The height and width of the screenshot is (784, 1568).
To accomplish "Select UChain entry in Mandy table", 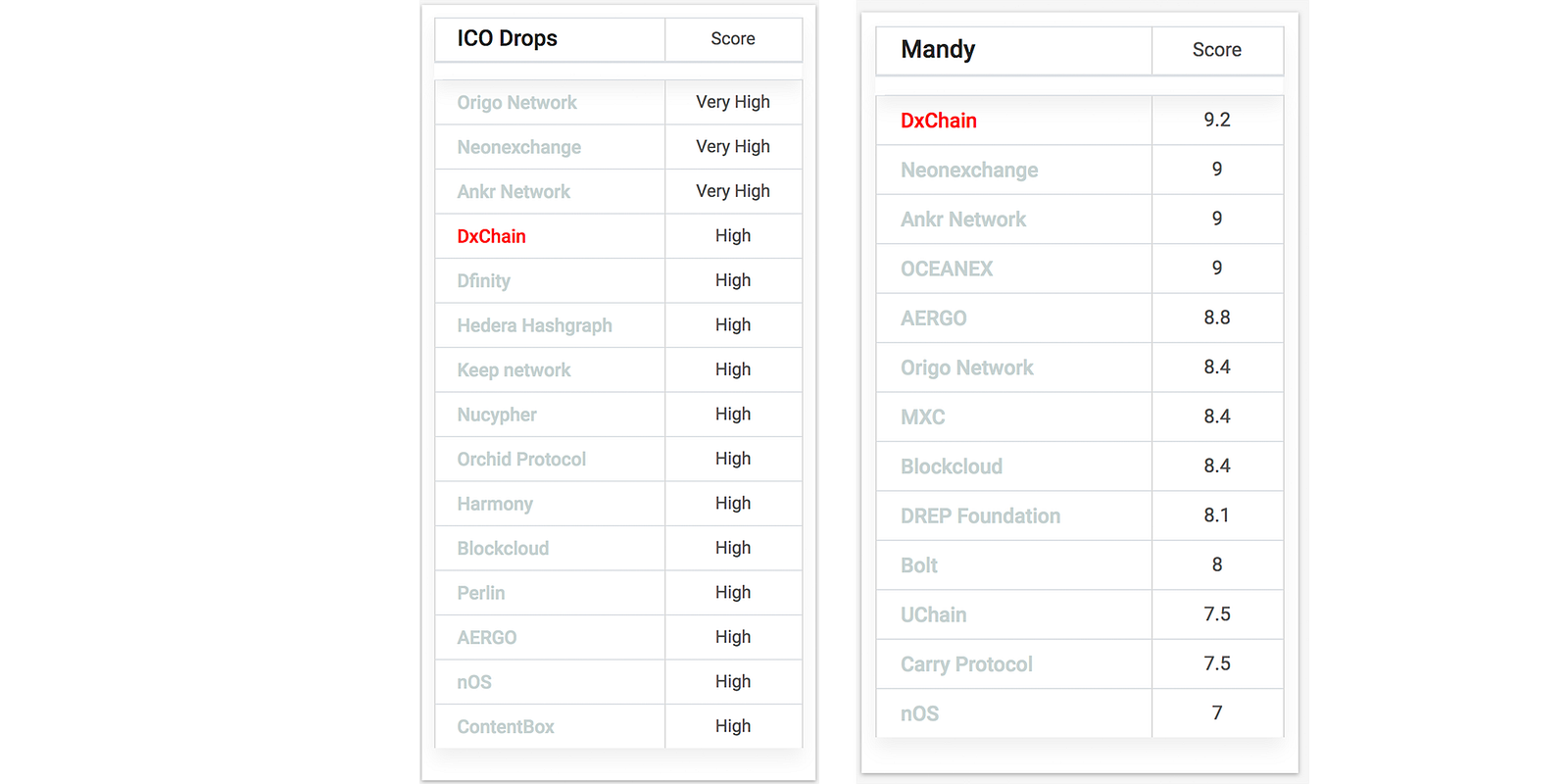I will click(x=933, y=614).
